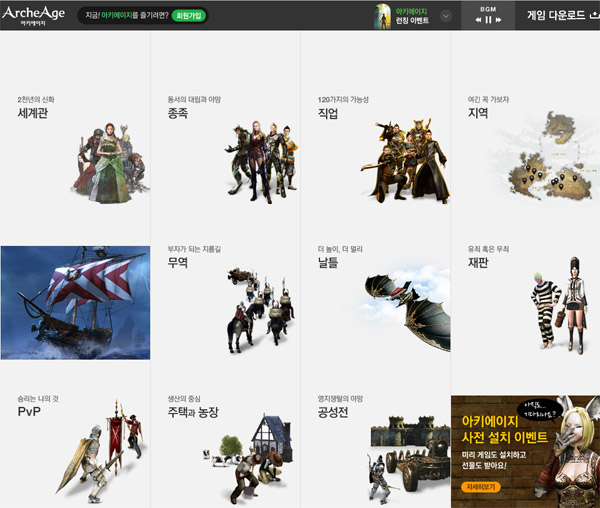The image size is (600, 508).
Task: Click the four races character image
Action: coord(261,162)
